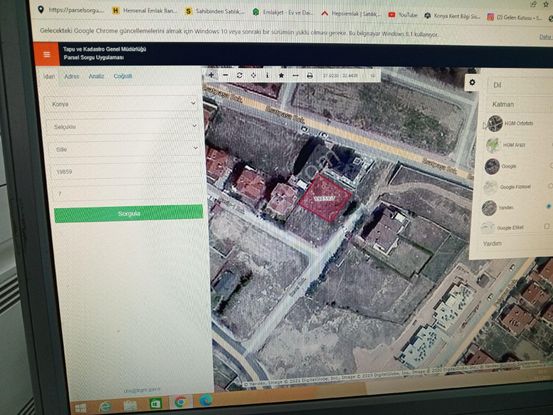The height and width of the screenshot is (415, 553).
Task: Zoom out with the minus tool
Action: point(226,75)
